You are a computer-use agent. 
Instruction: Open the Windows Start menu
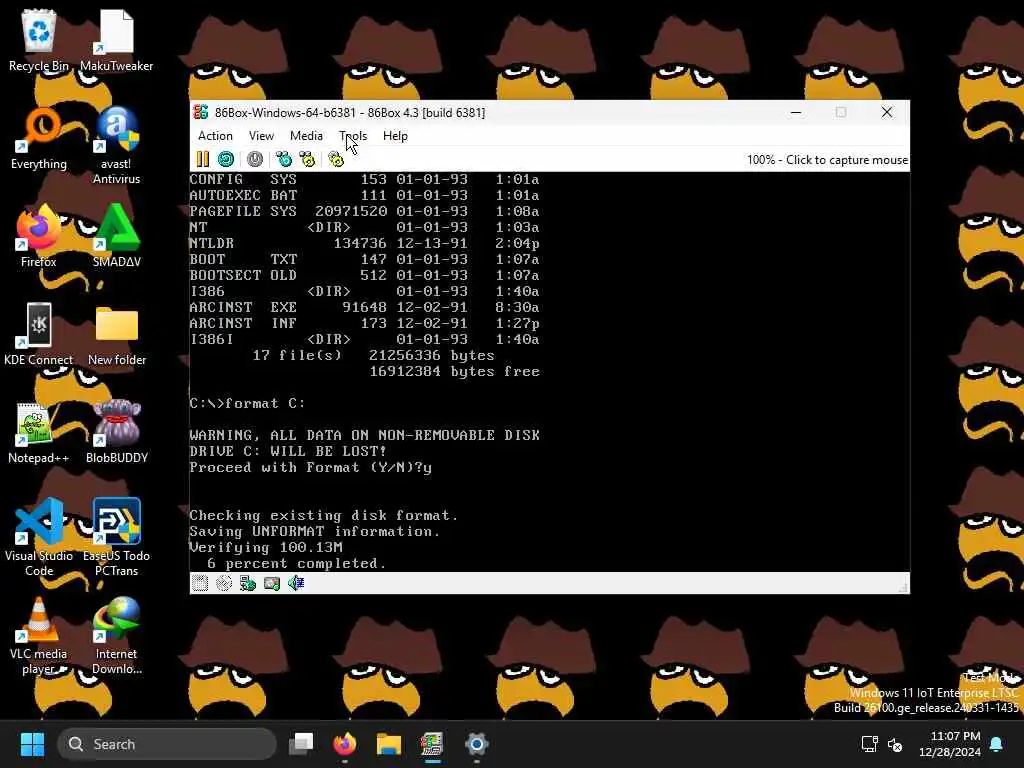[x=32, y=744]
